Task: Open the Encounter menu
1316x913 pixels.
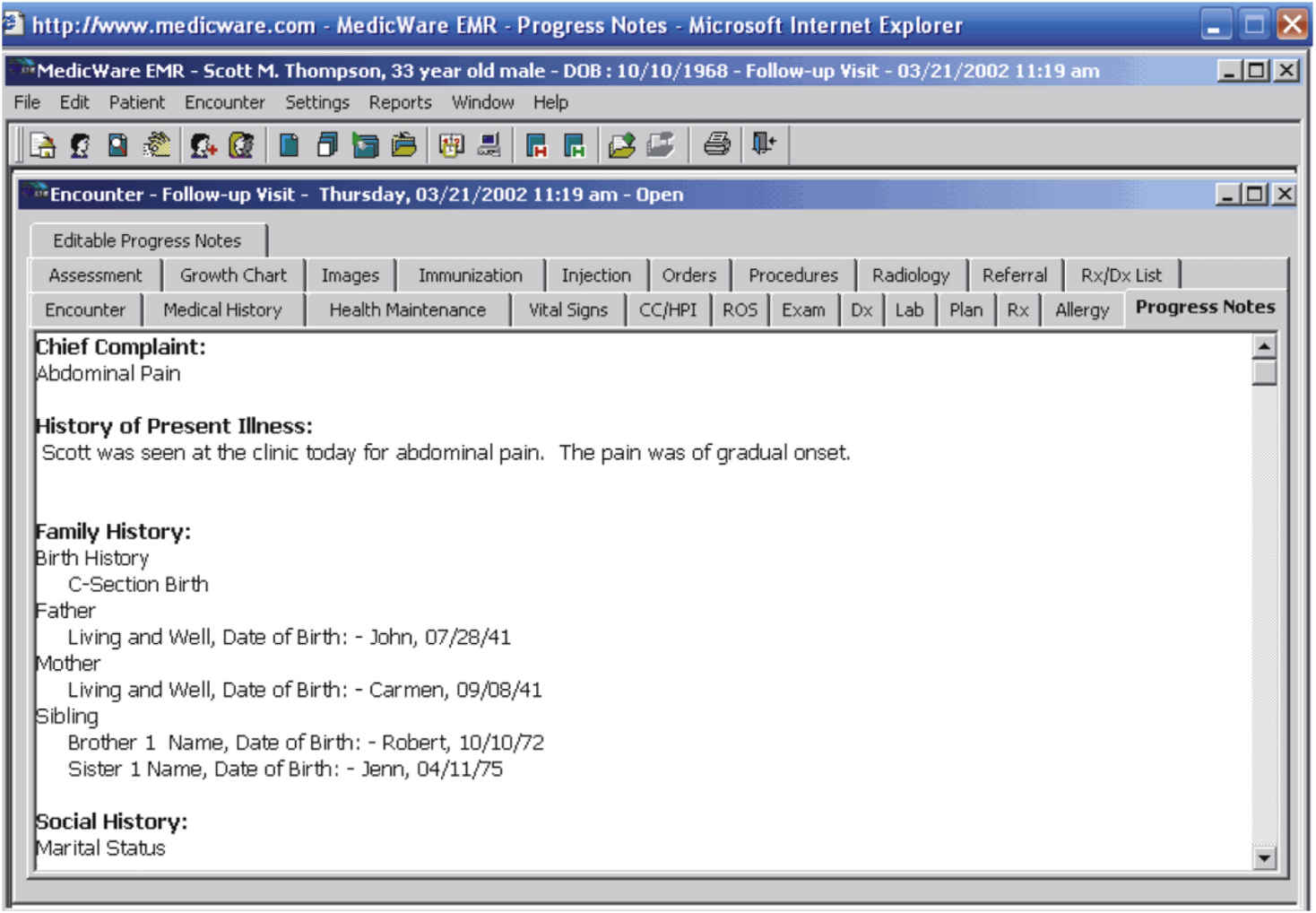Action: tap(224, 102)
